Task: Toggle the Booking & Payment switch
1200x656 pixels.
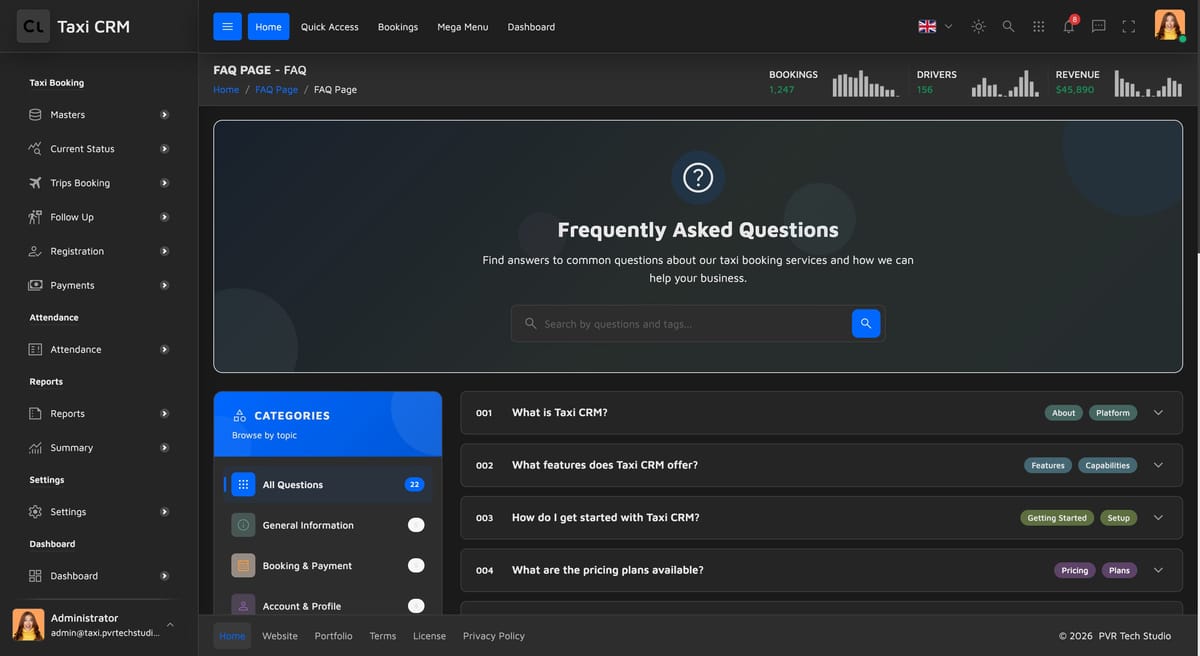Action: [x=416, y=565]
